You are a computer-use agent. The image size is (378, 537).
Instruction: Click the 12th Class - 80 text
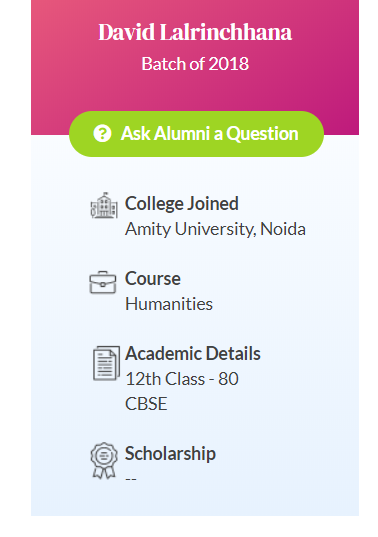[182, 379]
